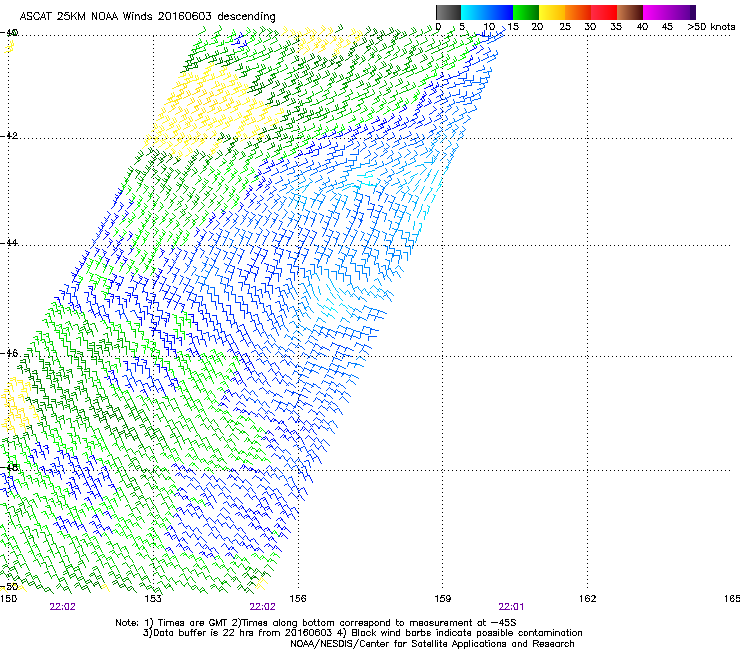Click the 'Note: 1) Times are GMT' line

click(315, 623)
